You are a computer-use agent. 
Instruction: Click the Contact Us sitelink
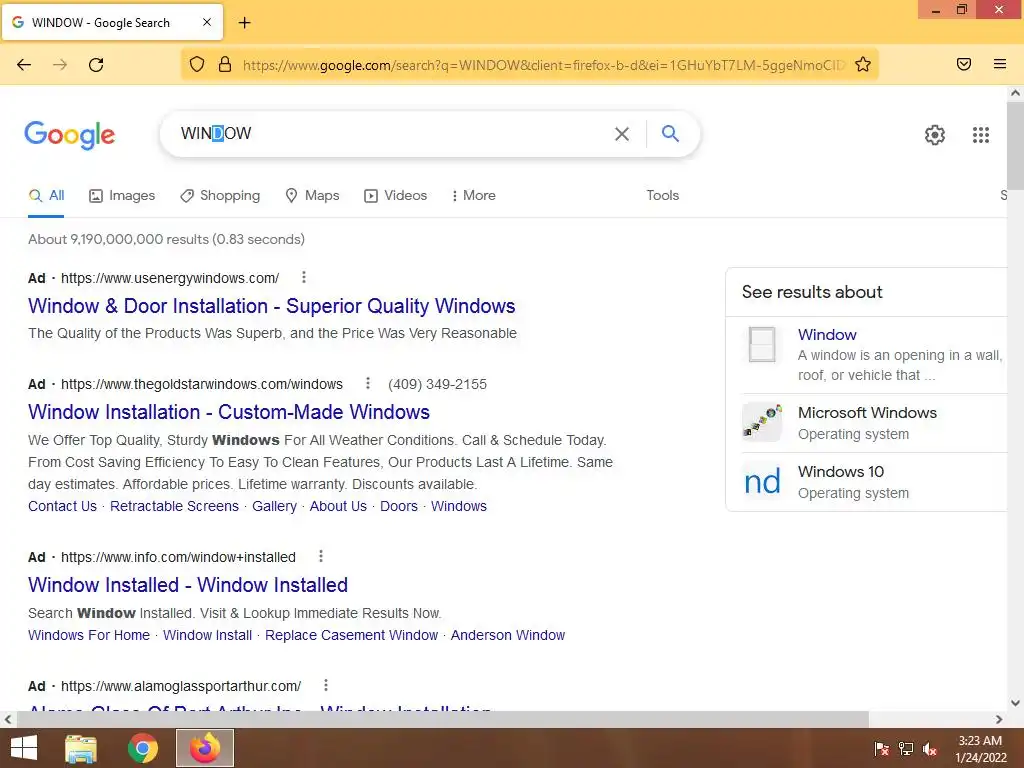click(x=62, y=506)
